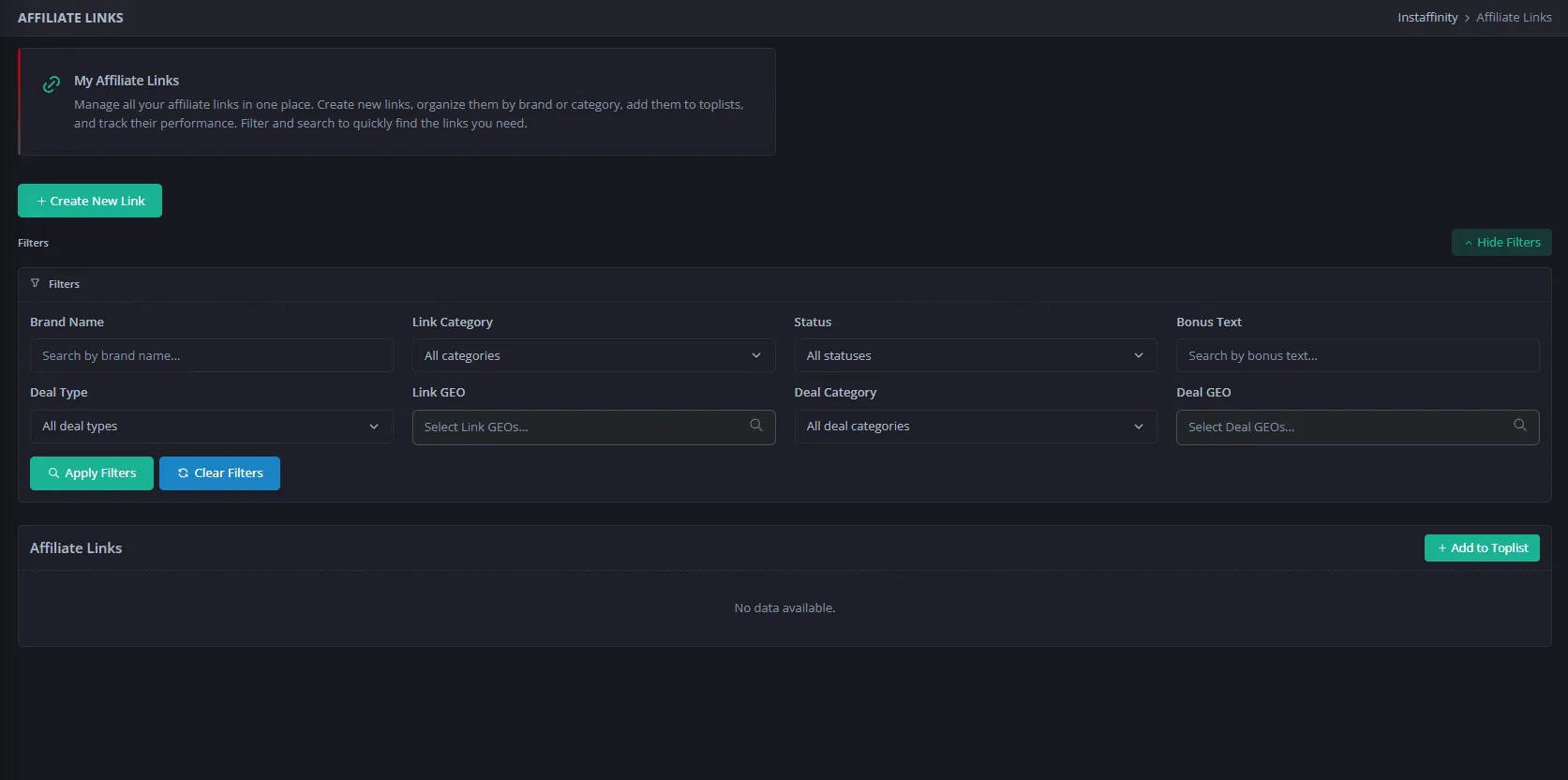Click the breadcrumb chevron separator icon

(1467, 18)
